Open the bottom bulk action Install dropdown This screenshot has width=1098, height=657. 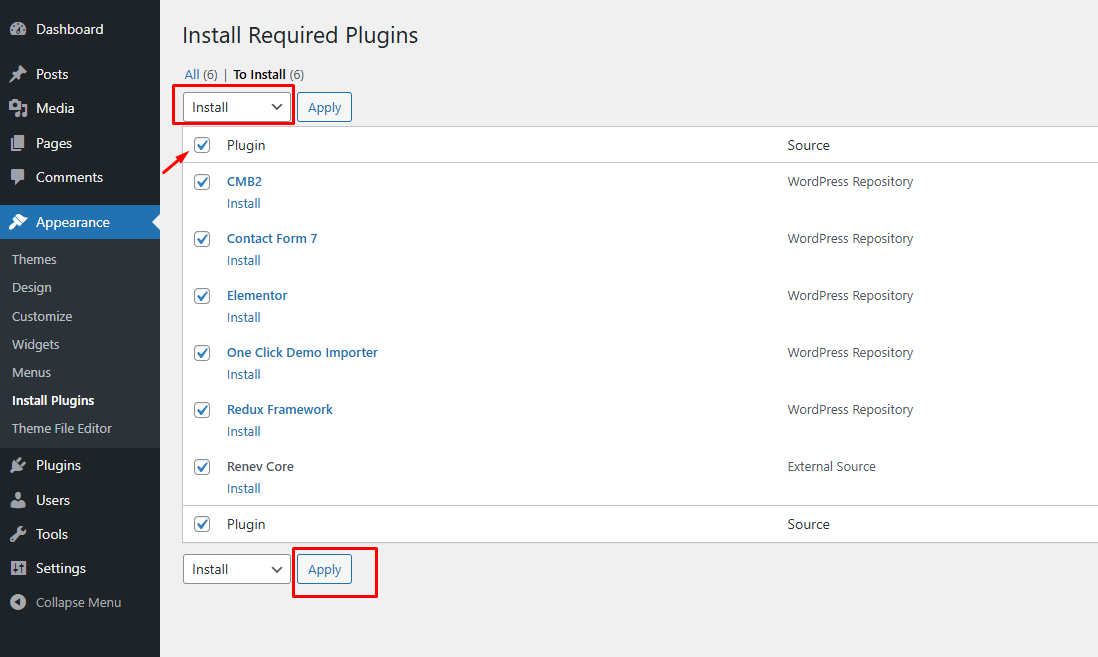point(237,569)
